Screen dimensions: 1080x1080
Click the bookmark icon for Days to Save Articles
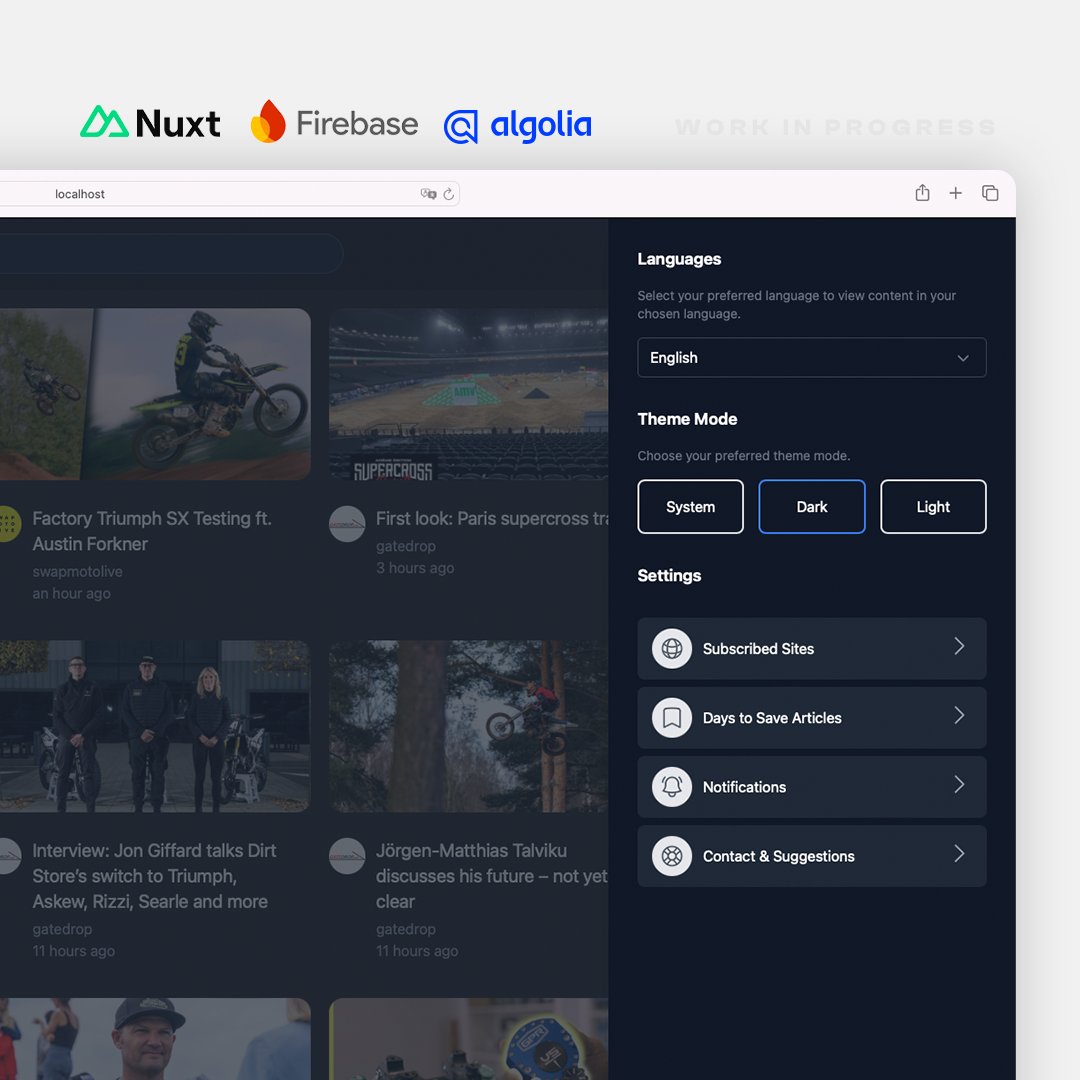(672, 718)
